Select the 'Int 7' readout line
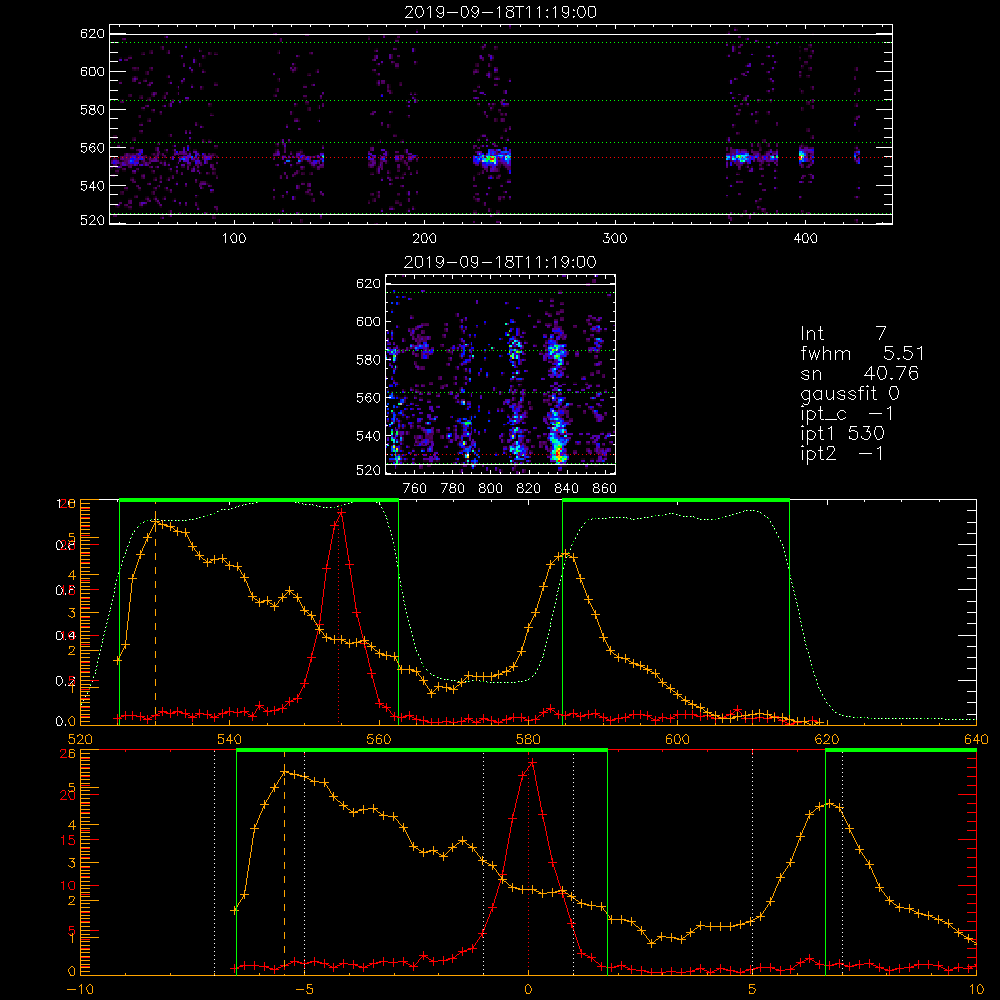 843,334
